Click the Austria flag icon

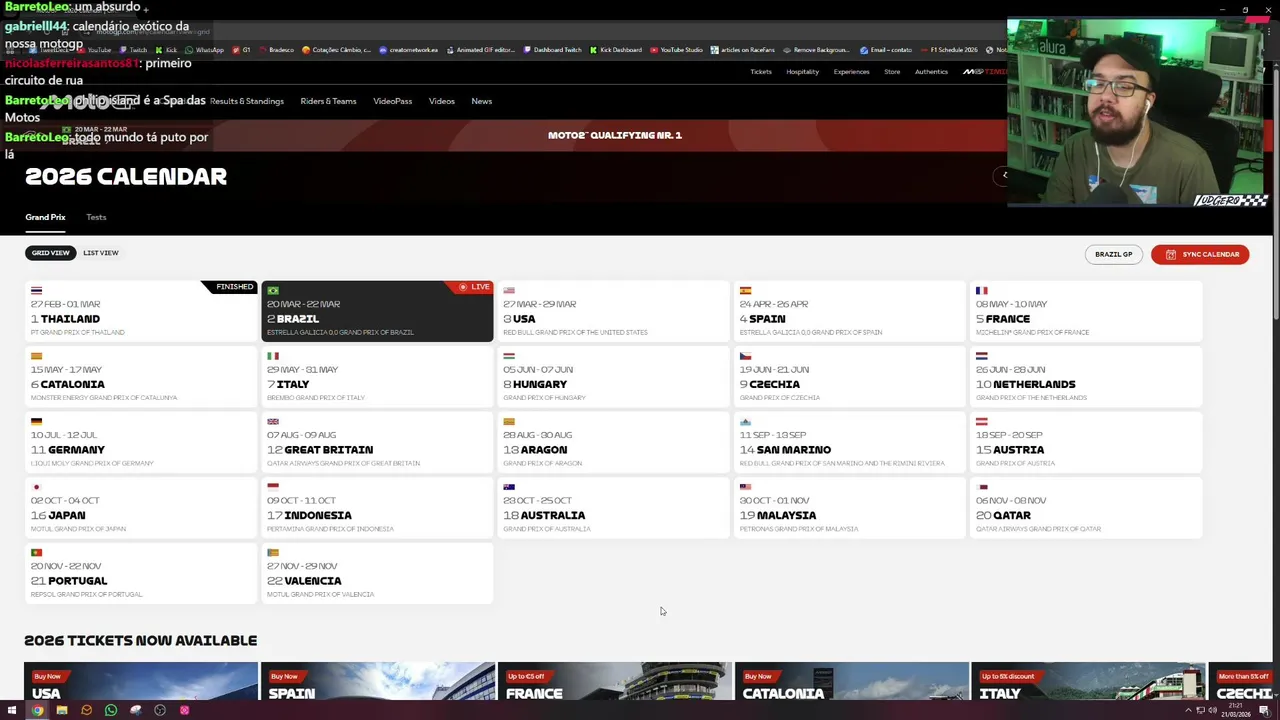tap(981, 422)
